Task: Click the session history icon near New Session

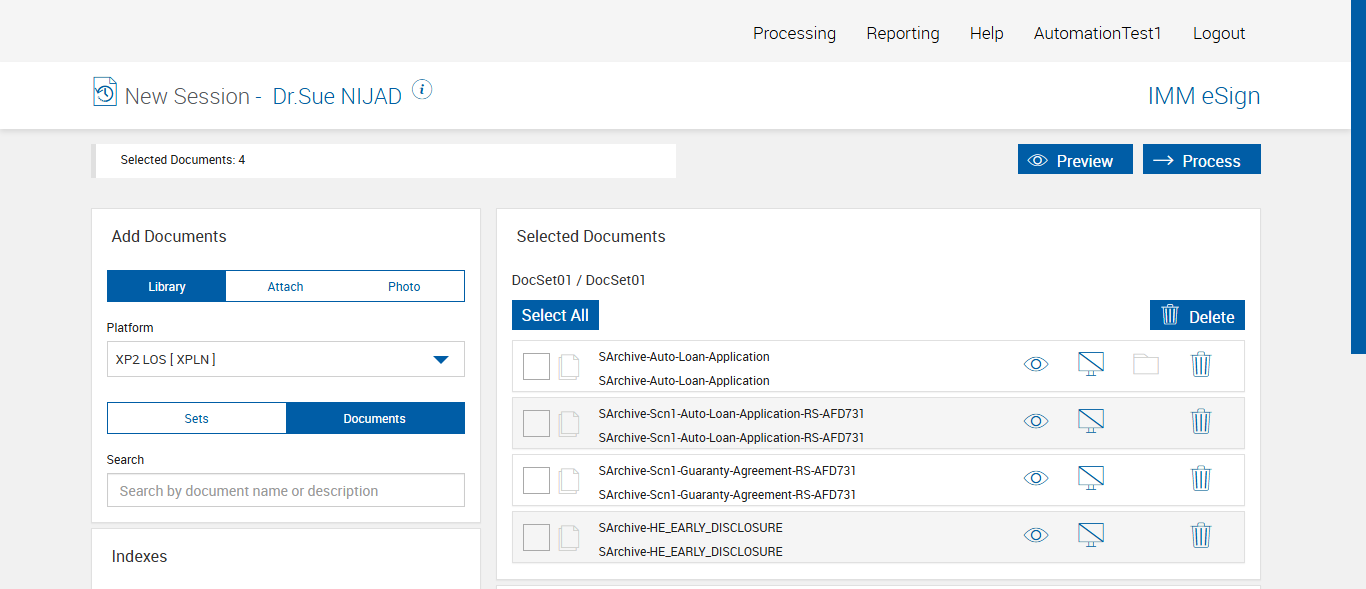Action: click(x=105, y=92)
